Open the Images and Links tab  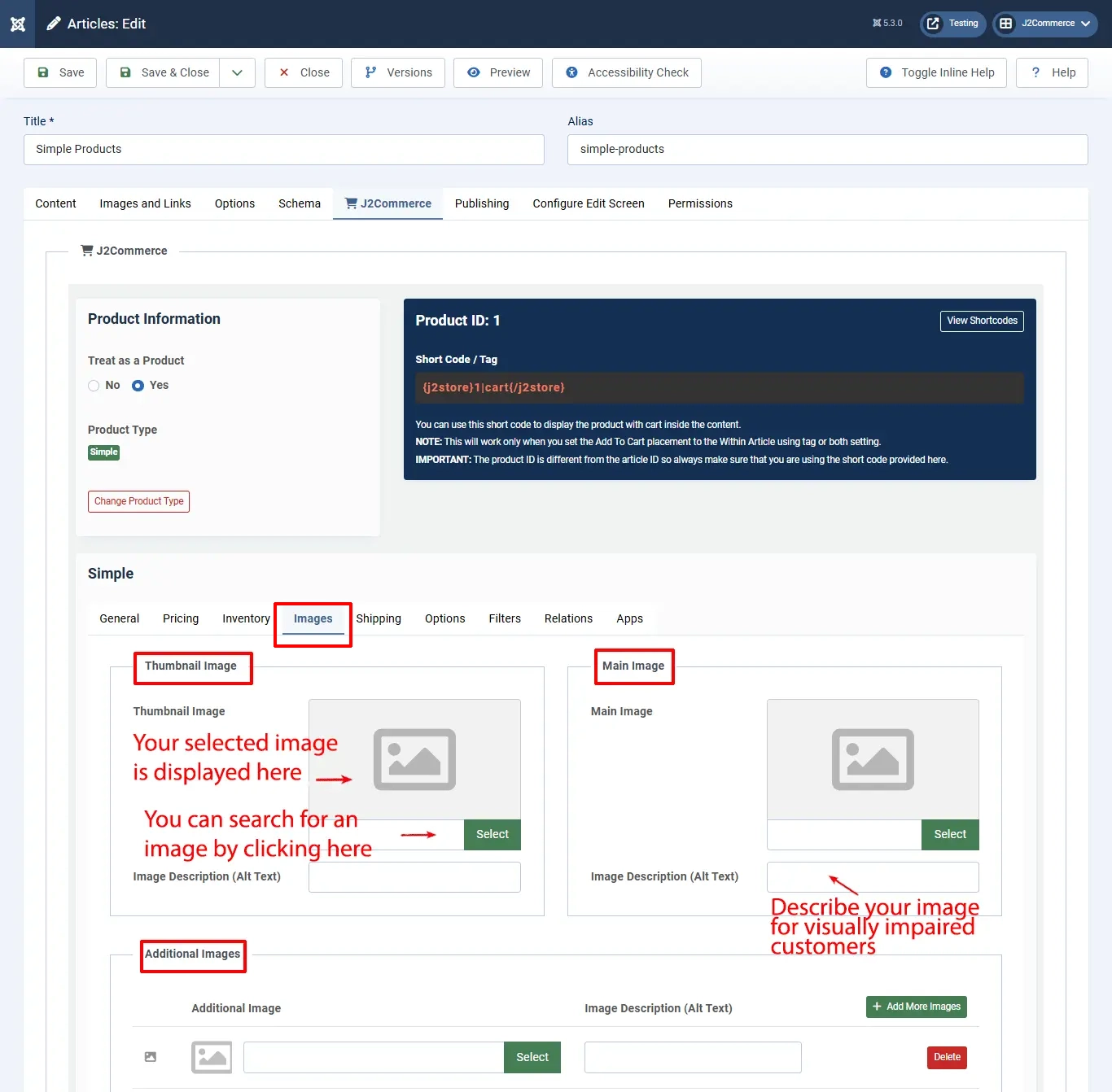[145, 203]
